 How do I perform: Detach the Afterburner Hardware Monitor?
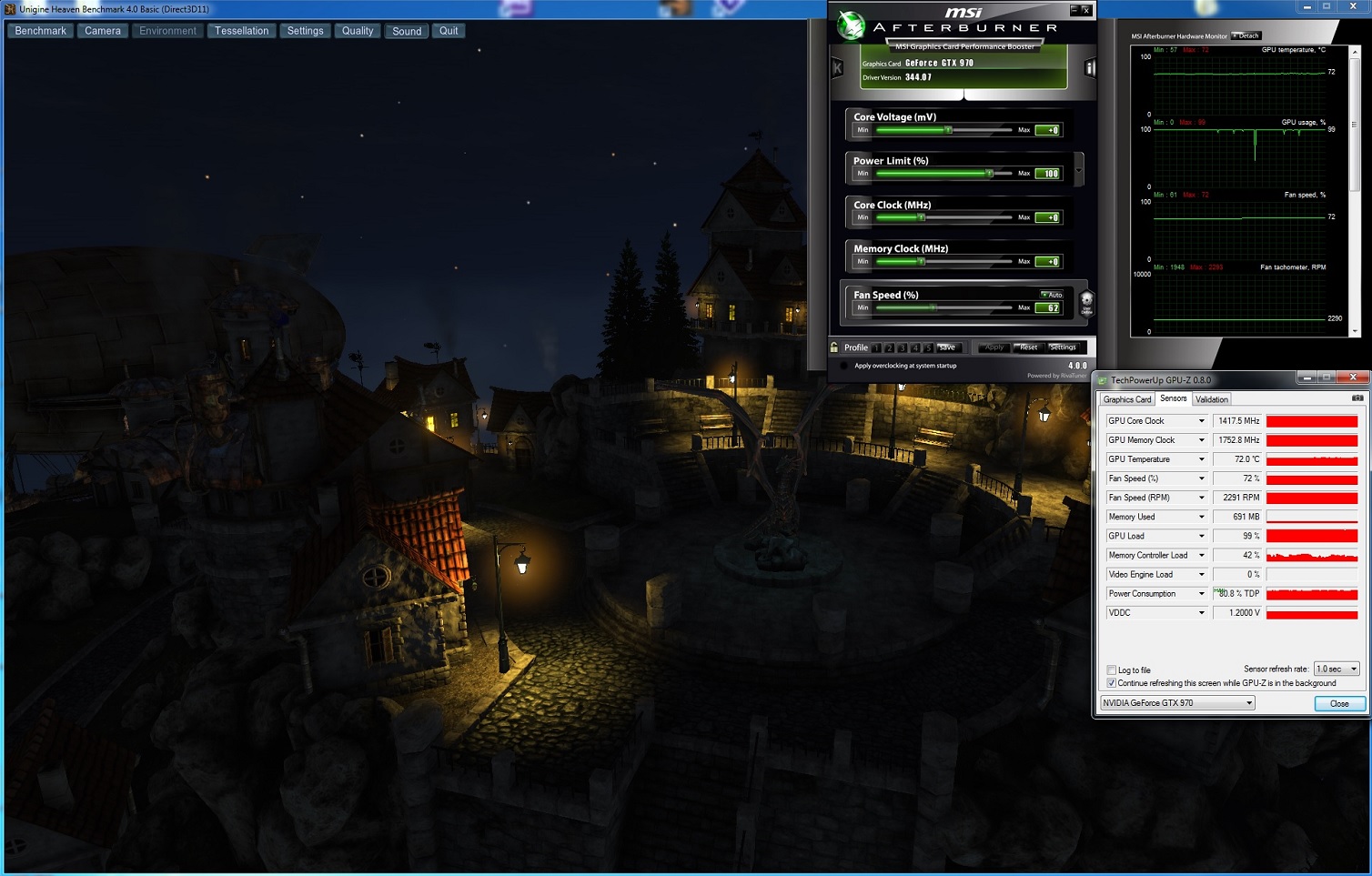[x=1246, y=36]
